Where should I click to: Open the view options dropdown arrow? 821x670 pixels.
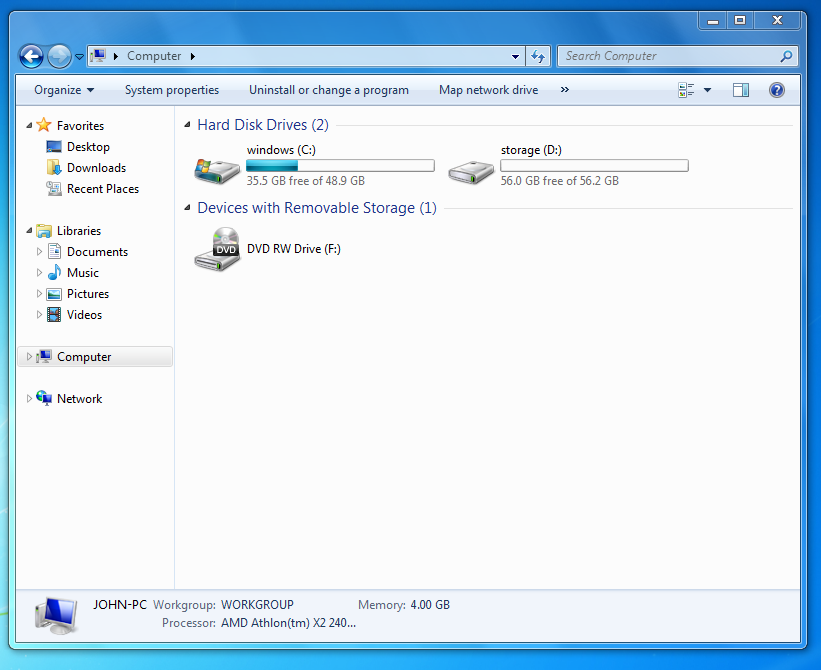click(707, 90)
